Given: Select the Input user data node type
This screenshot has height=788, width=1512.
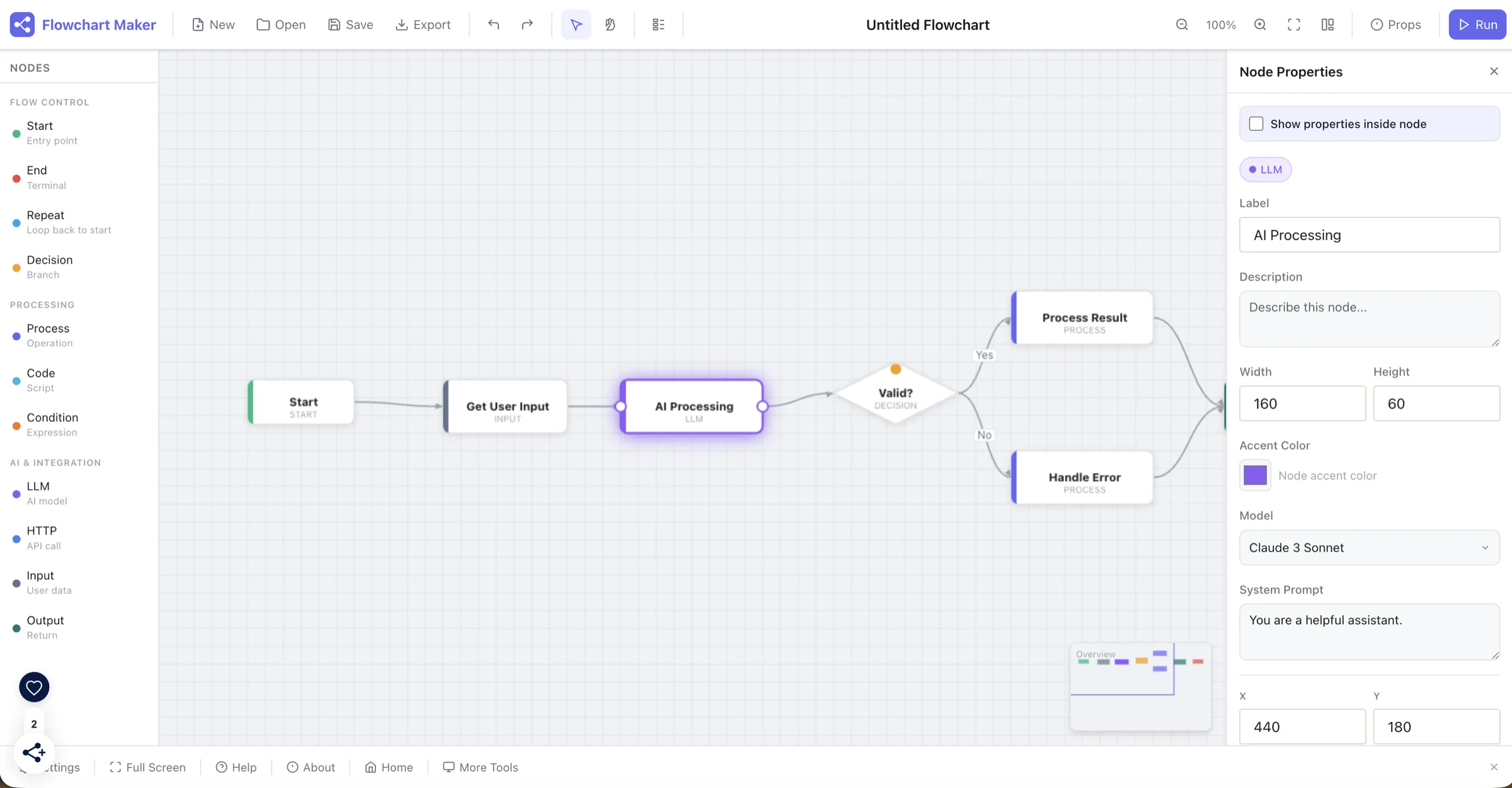Looking at the screenshot, I should click(x=79, y=583).
